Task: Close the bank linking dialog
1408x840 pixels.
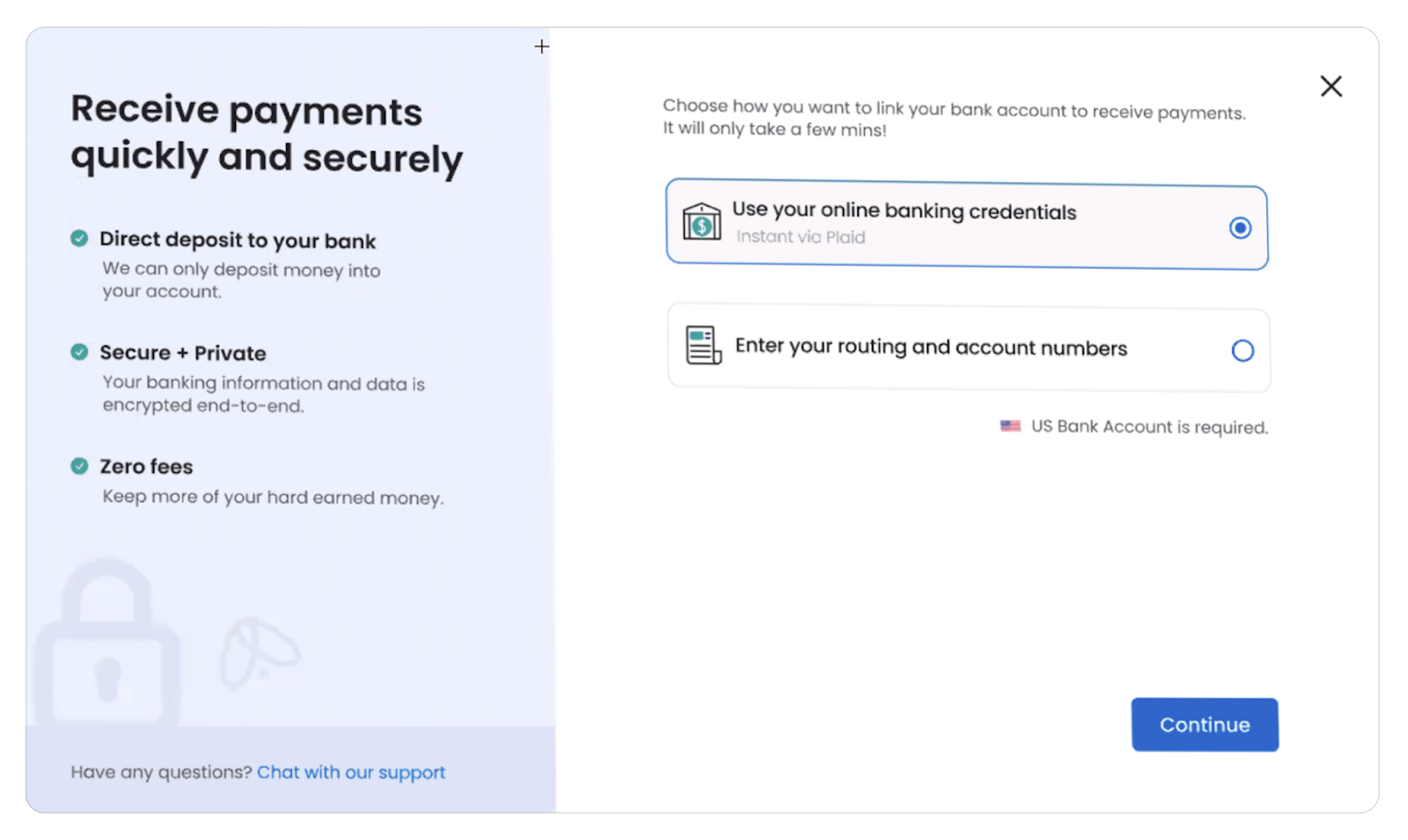Action: click(x=1331, y=86)
